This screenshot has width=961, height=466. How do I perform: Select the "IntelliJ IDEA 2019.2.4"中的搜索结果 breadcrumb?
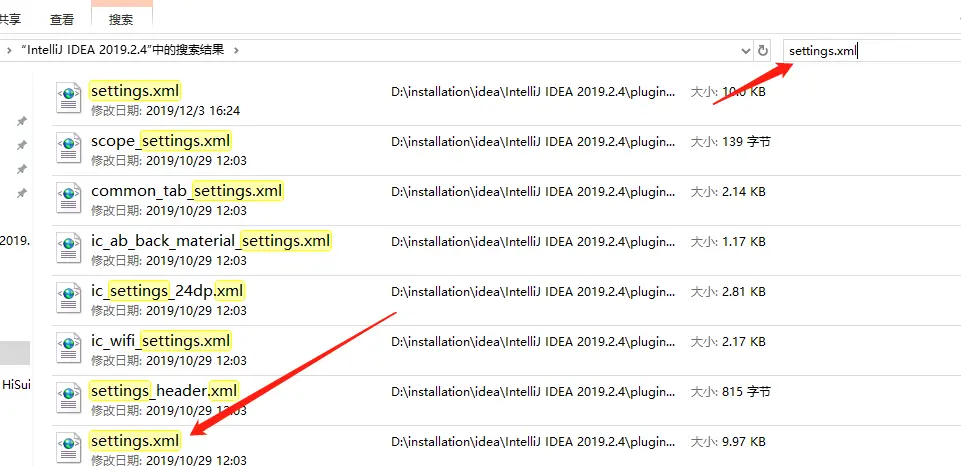click(123, 50)
